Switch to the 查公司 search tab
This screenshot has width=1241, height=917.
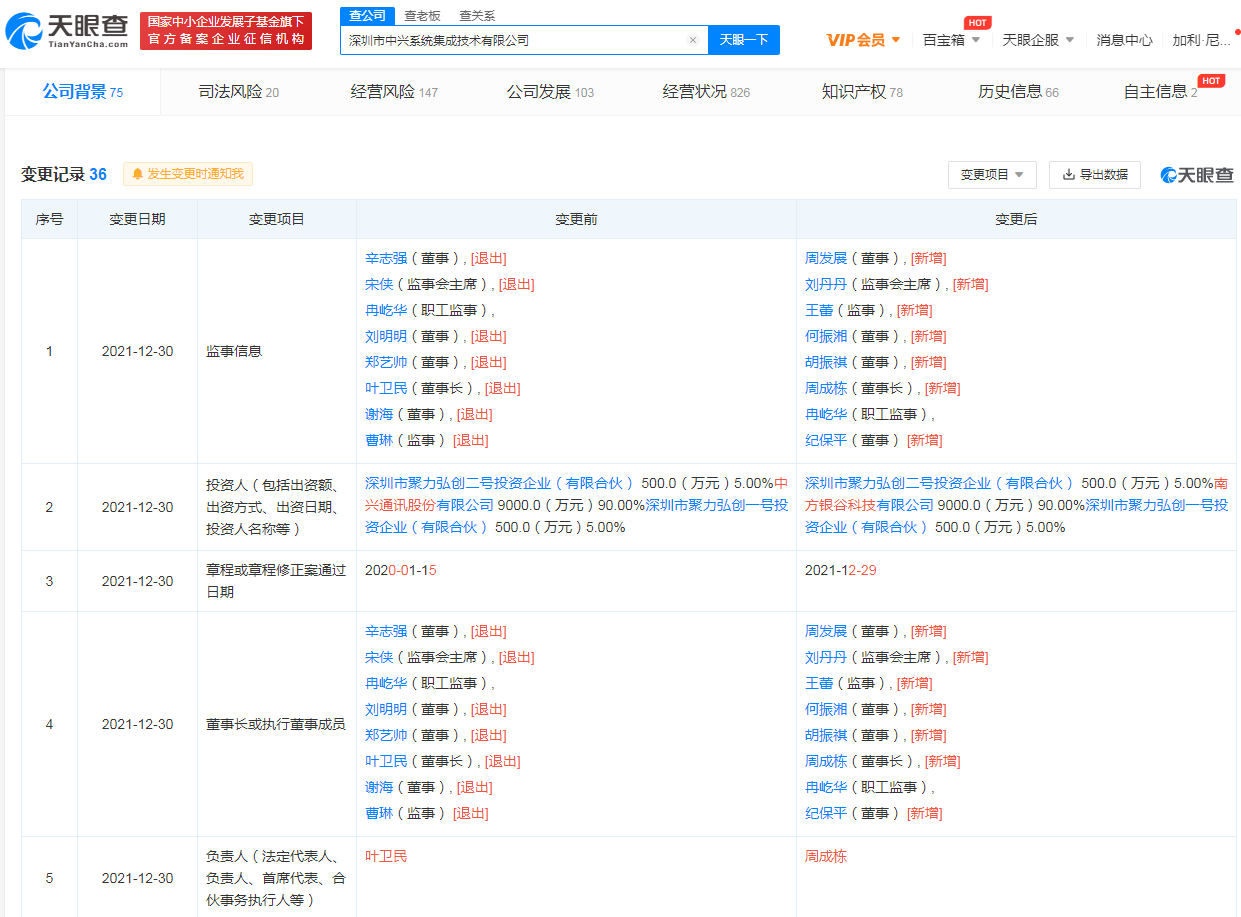pos(367,16)
